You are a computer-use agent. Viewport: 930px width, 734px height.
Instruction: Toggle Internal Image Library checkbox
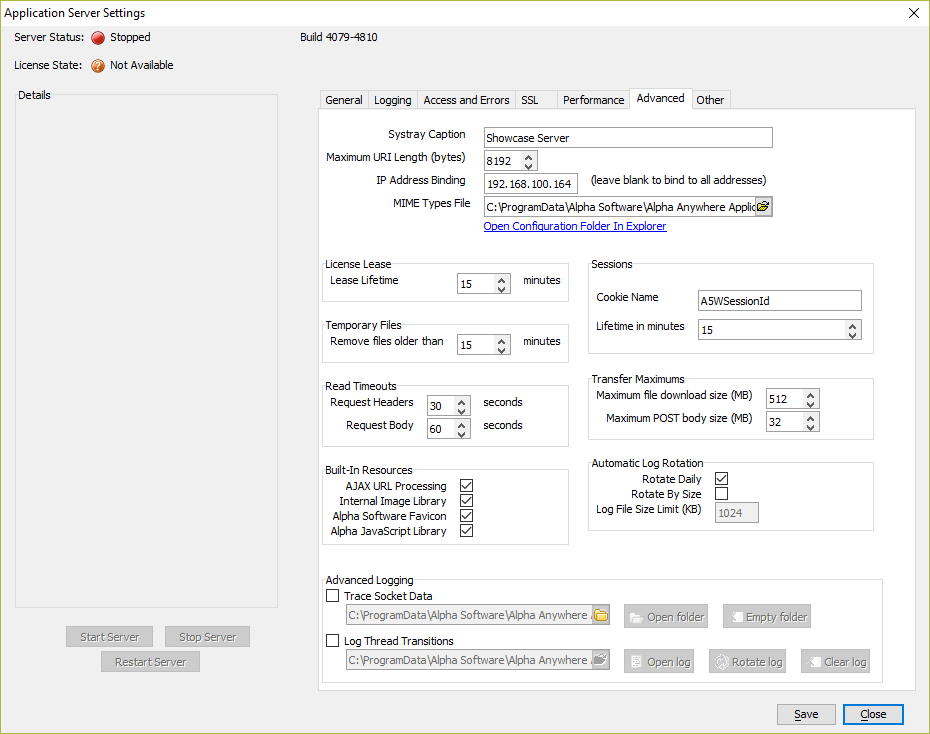[x=467, y=500]
